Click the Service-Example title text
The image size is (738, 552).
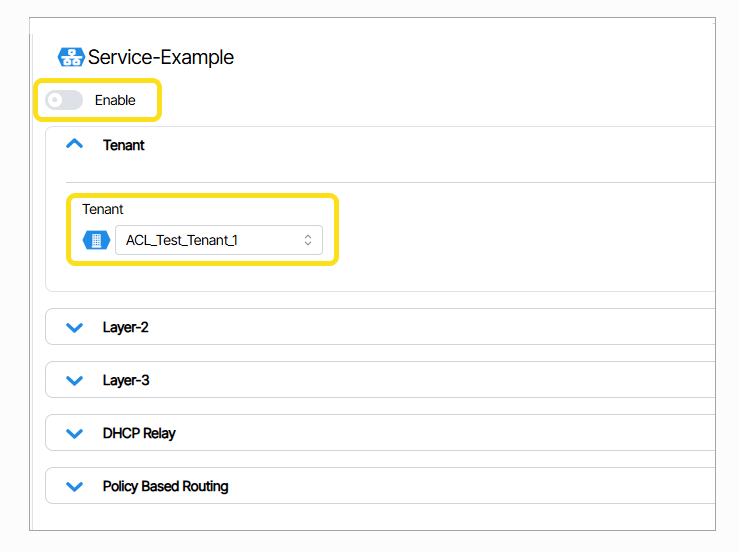point(161,57)
